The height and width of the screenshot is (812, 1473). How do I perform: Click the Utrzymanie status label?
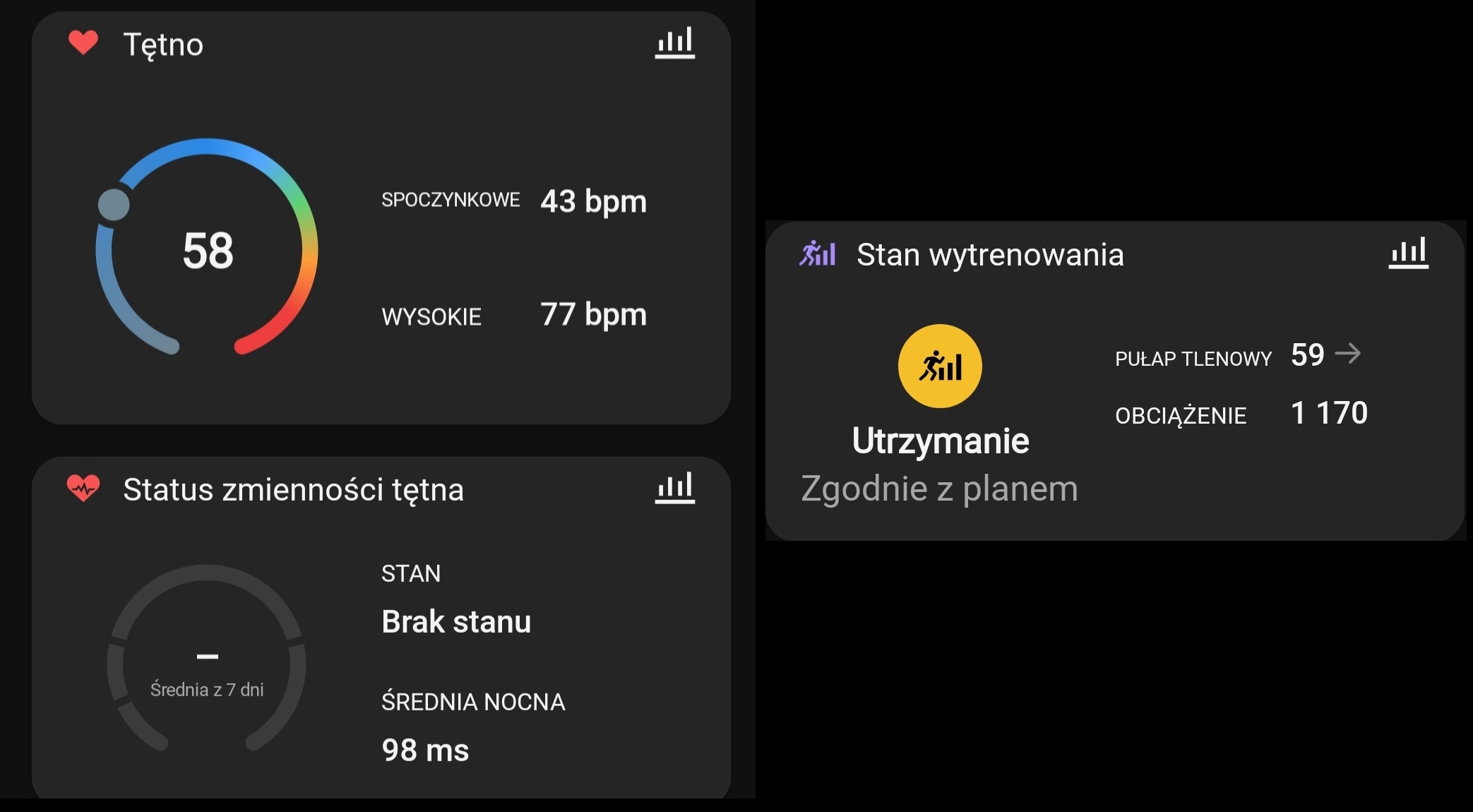click(940, 441)
